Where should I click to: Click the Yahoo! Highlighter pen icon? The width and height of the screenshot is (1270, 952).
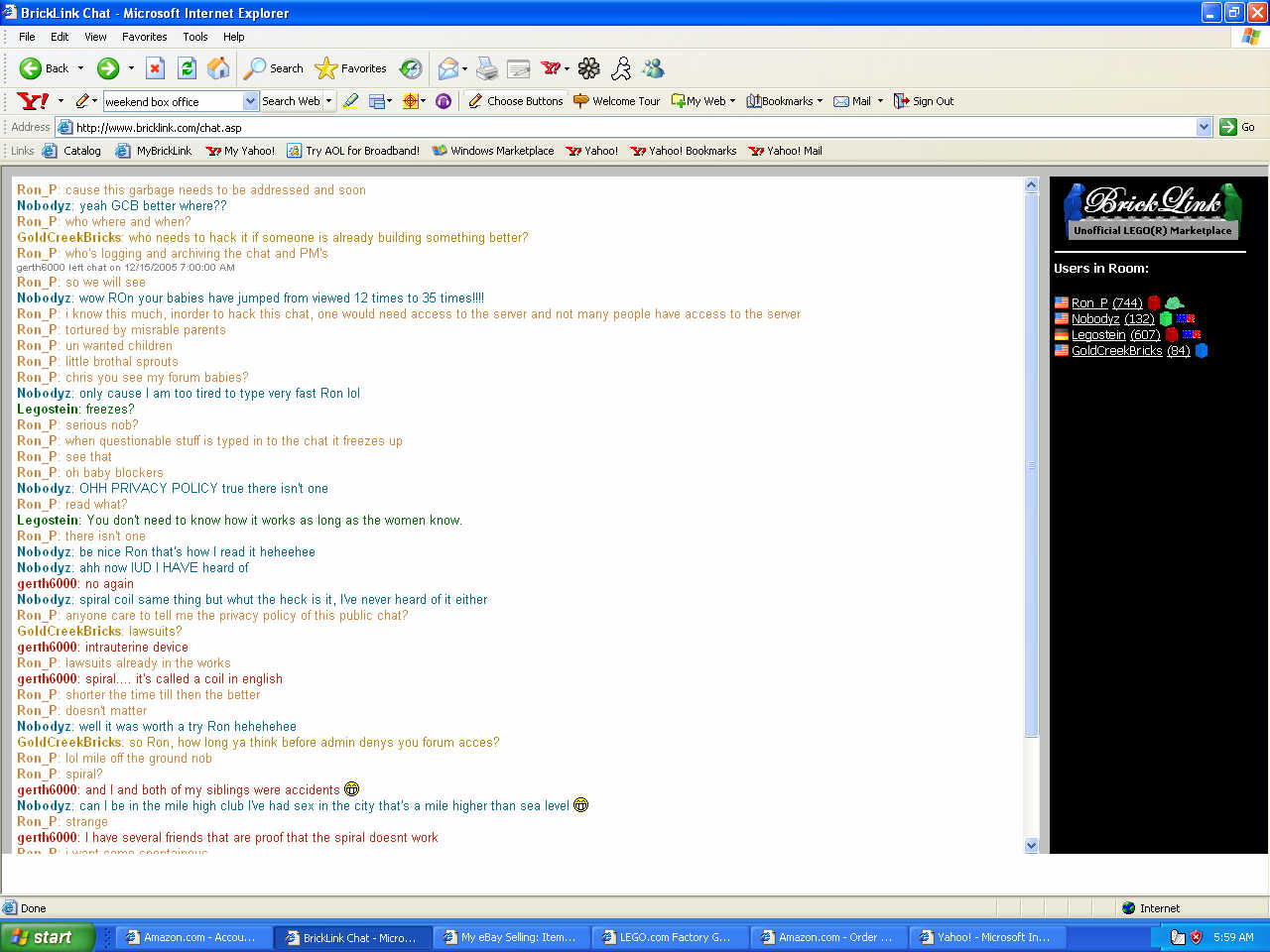click(x=349, y=100)
